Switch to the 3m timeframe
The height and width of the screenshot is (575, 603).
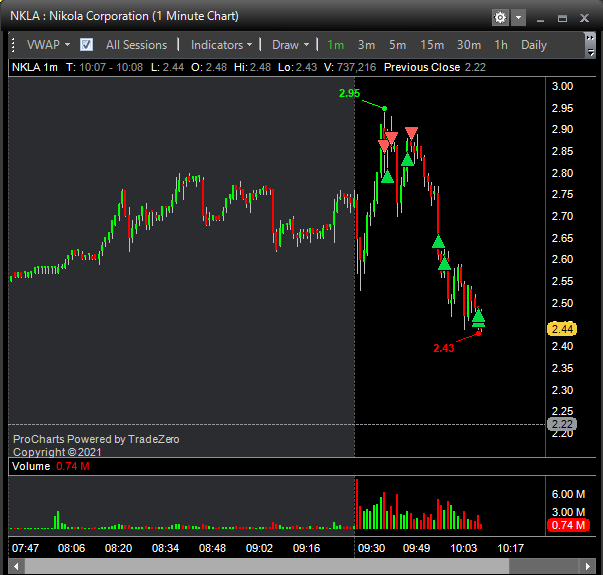tap(366, 45)
